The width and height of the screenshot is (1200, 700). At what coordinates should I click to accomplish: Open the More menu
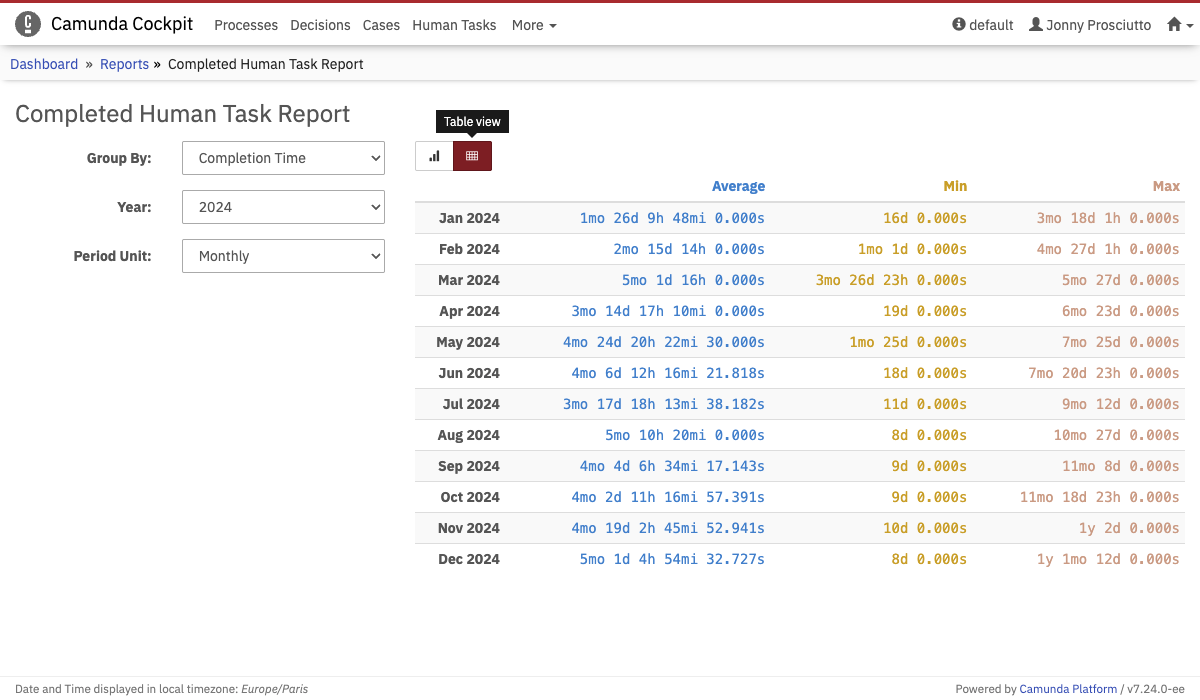533,25
